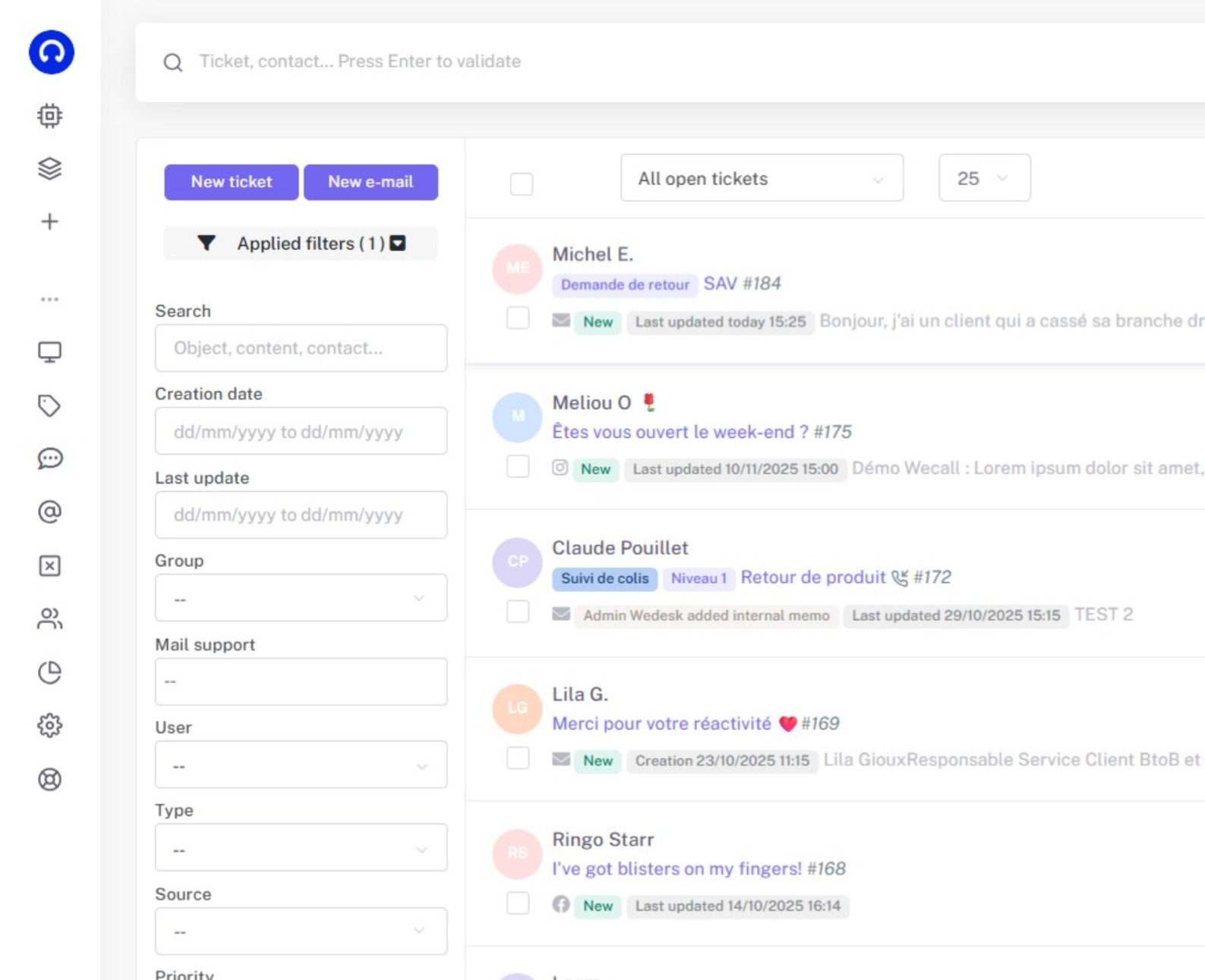Click the name Michel E.
This screenshot has height=980, width=1205.
(x=592, y=254)
